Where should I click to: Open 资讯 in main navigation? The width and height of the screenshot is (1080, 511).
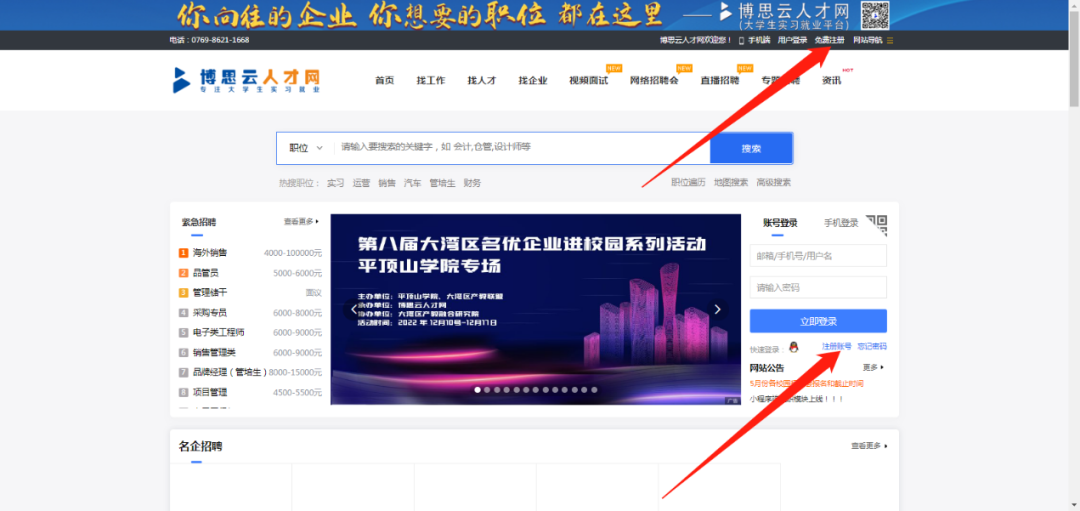831,81
